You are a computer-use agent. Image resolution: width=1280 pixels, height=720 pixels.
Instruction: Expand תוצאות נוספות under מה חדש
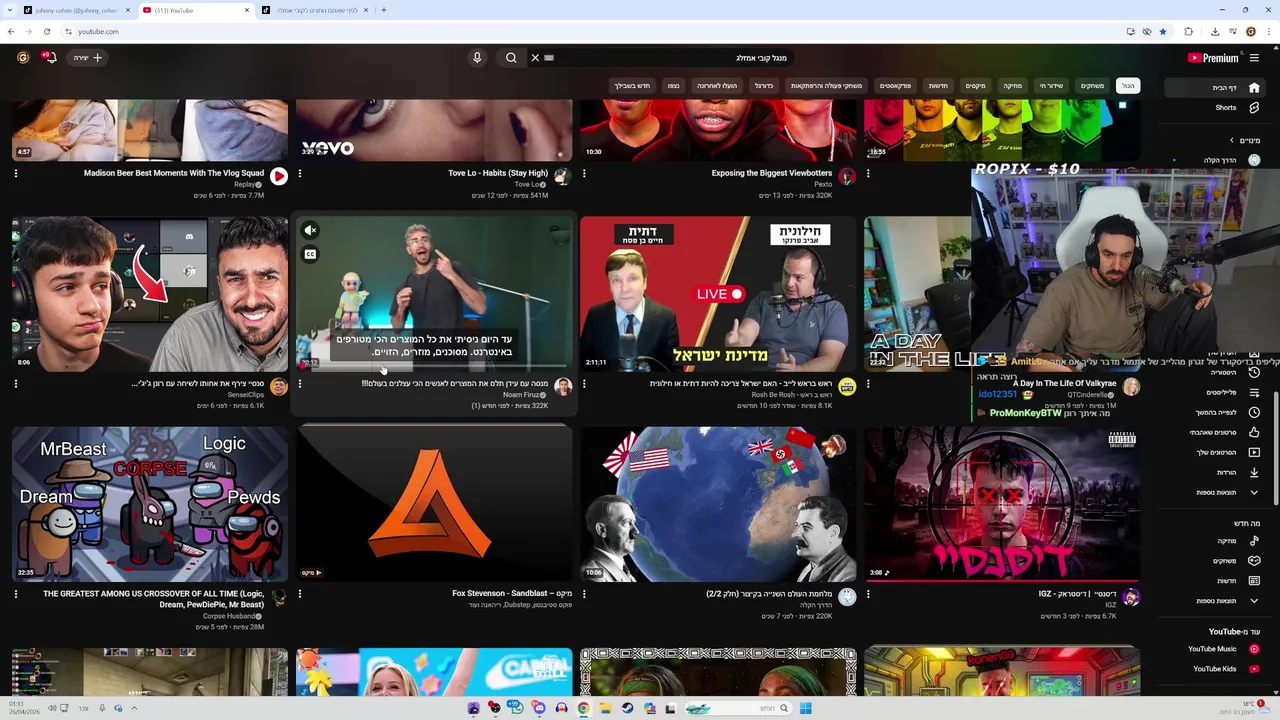1216,601
